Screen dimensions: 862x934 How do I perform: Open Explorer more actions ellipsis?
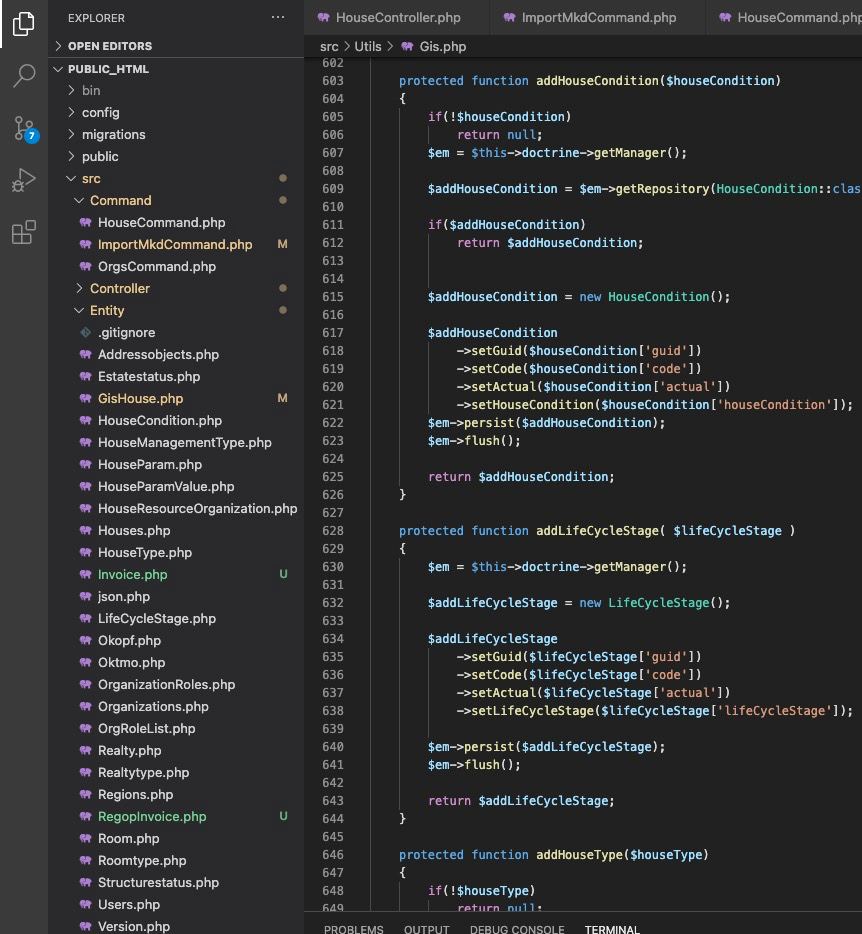278,18
